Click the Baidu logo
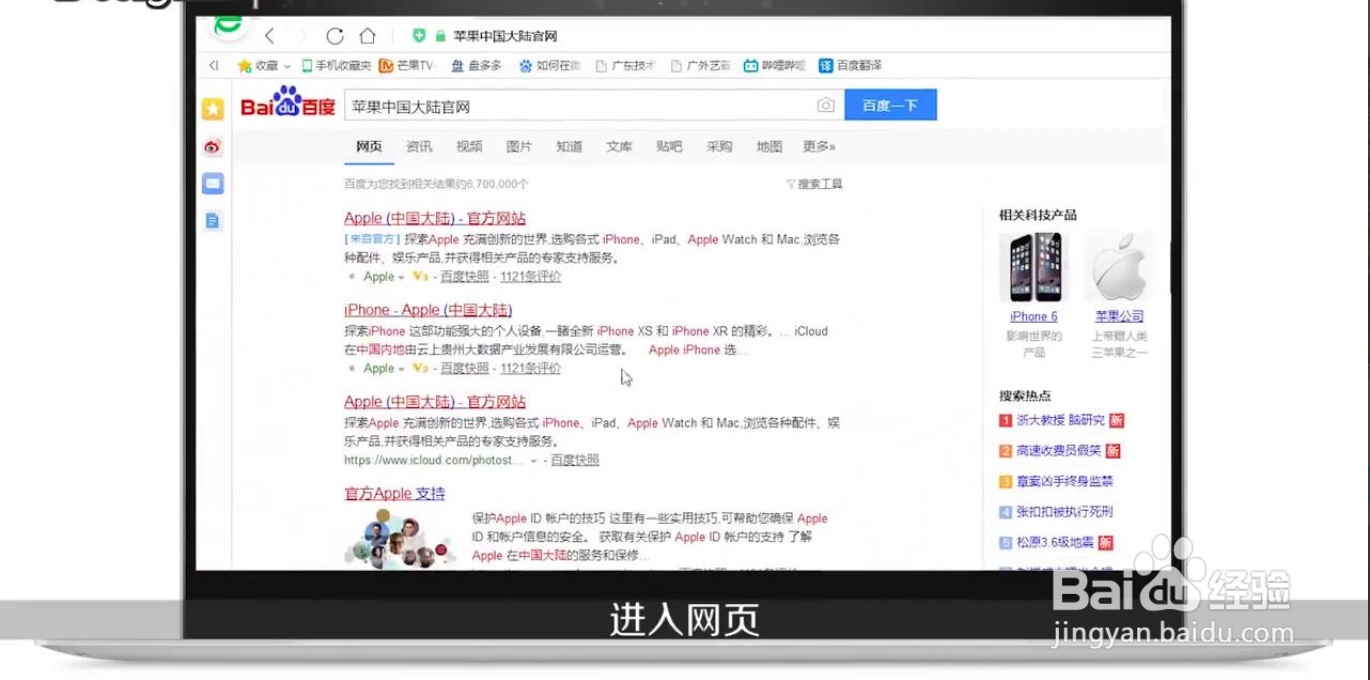Viewport: 1370px width, 680px height. pos(288,103)
